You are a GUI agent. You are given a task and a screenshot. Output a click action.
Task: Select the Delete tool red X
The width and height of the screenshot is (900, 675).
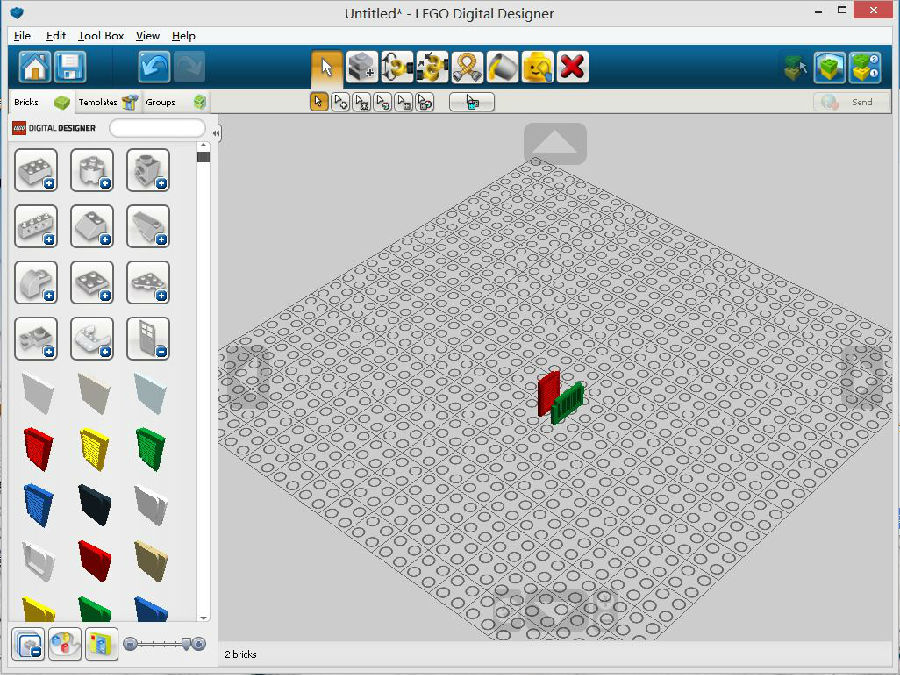point(572,67)
